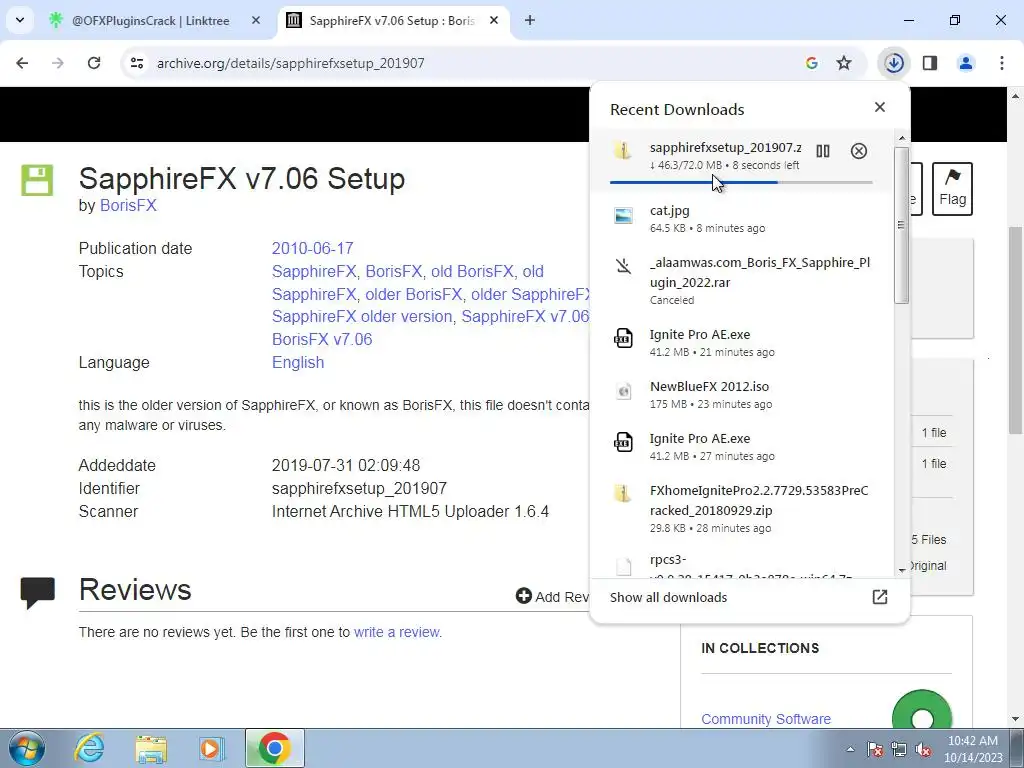Click the downloads list scroll-up arrow
1024x768 pixels.
(902, 138)
